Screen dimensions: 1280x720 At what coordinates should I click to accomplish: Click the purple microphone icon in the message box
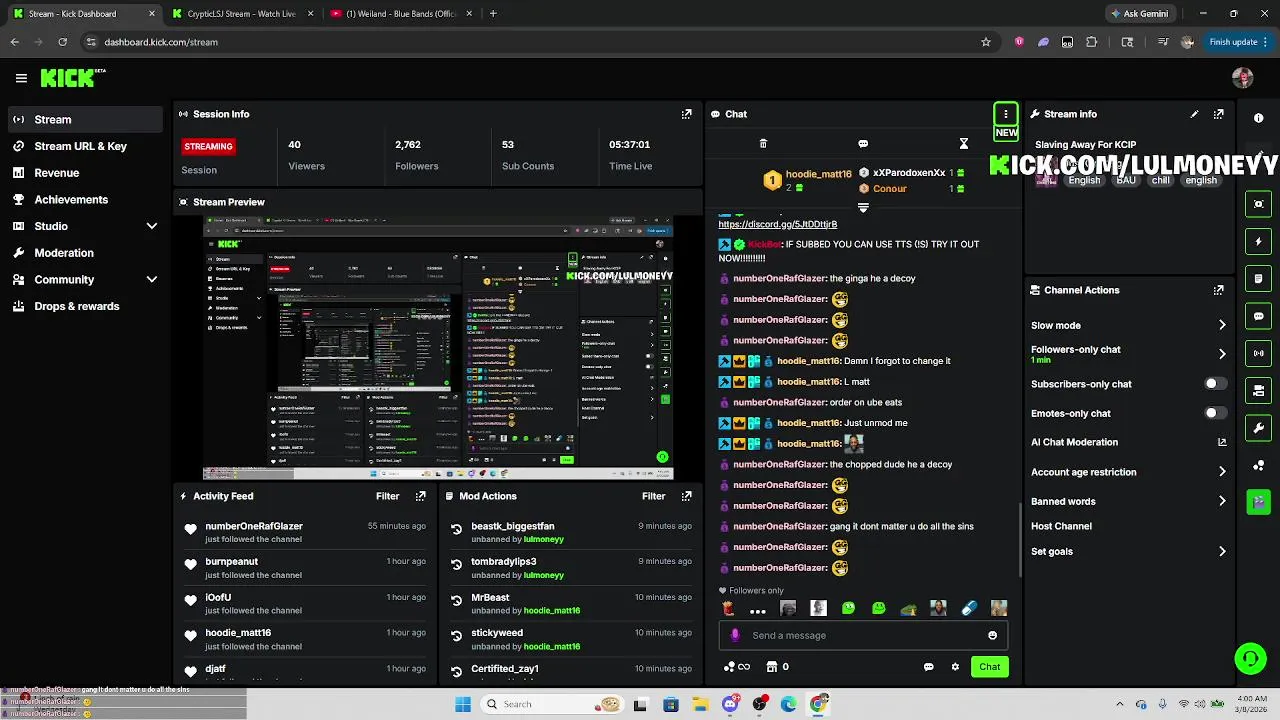point(735,635)
